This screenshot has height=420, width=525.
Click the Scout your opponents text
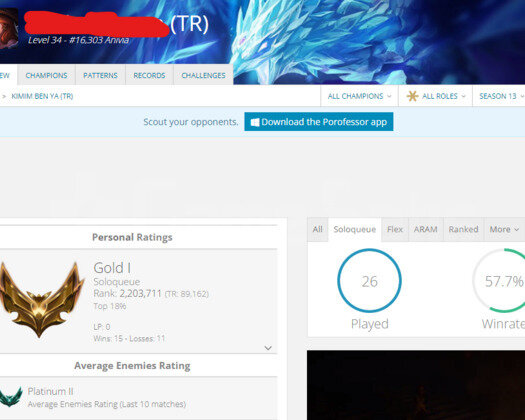point(191,122)
